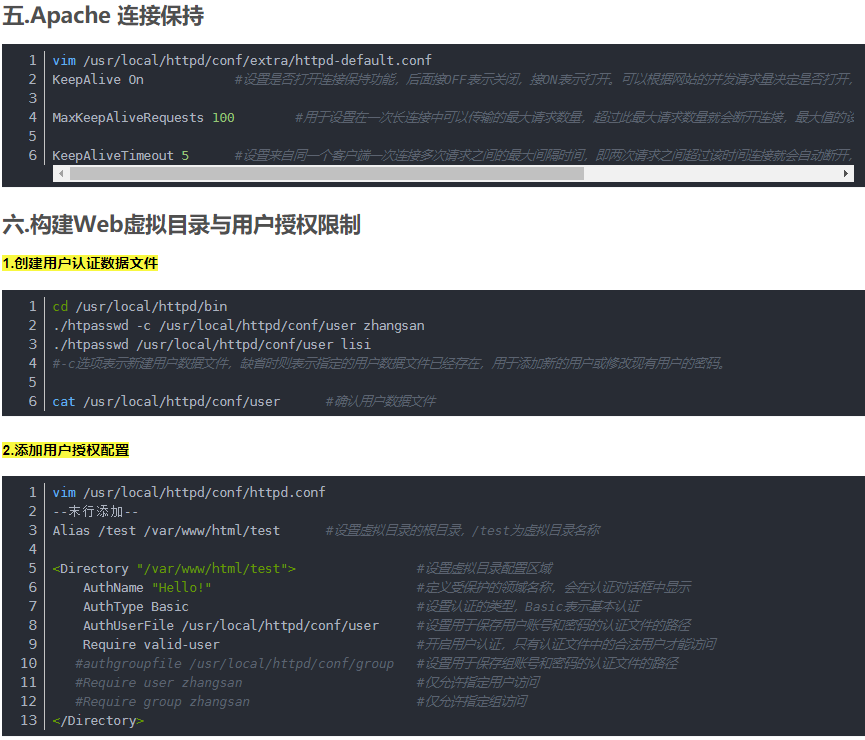The image size is (865, 740).
Task: Click the horizontal scrollbar's right arrow
Action: [846, 174]
